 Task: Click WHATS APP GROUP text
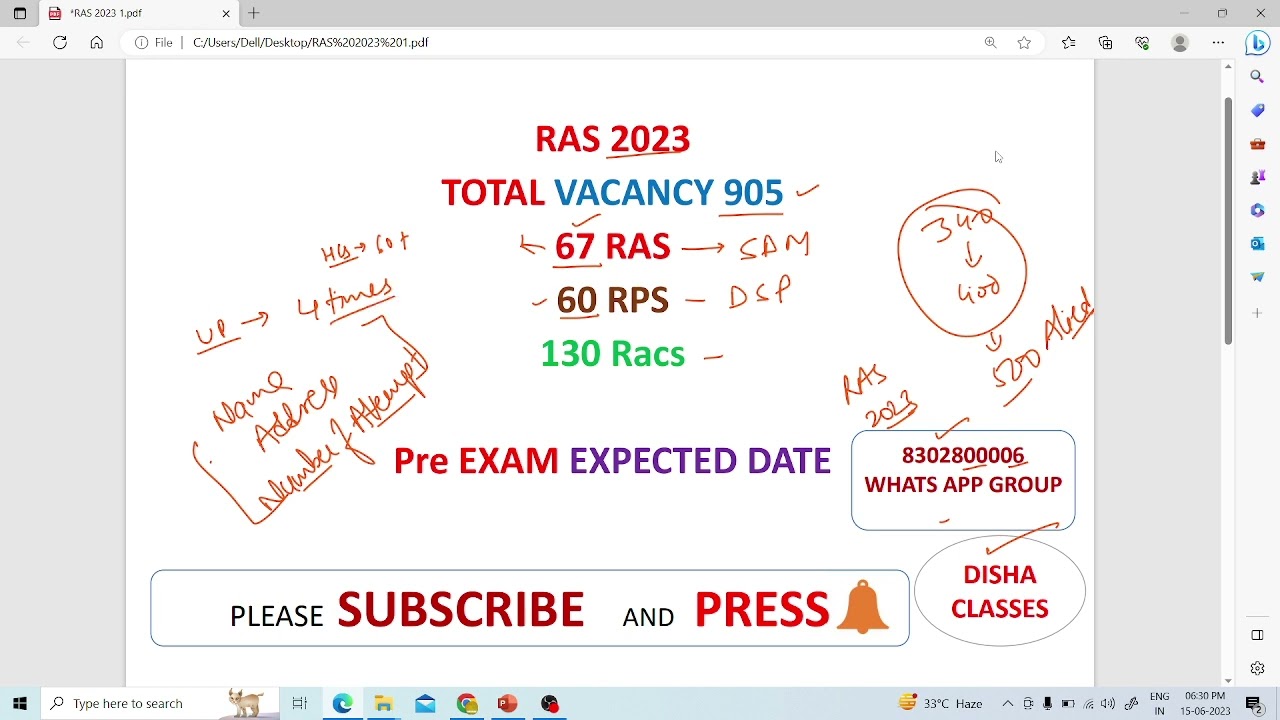click(963, 485)
